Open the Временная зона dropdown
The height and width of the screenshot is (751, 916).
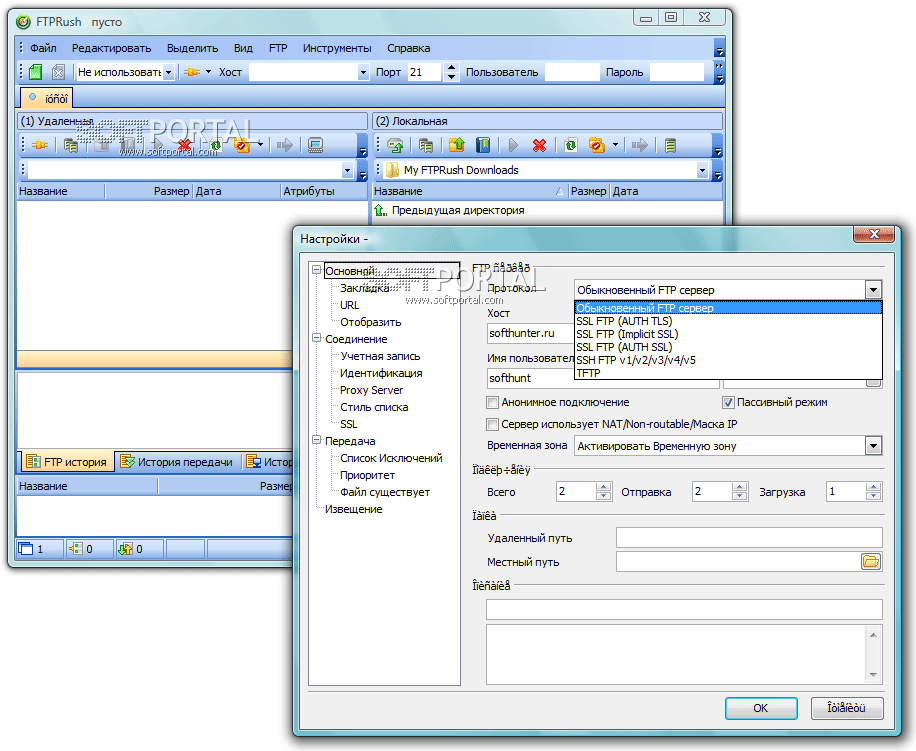pos(873,446)
